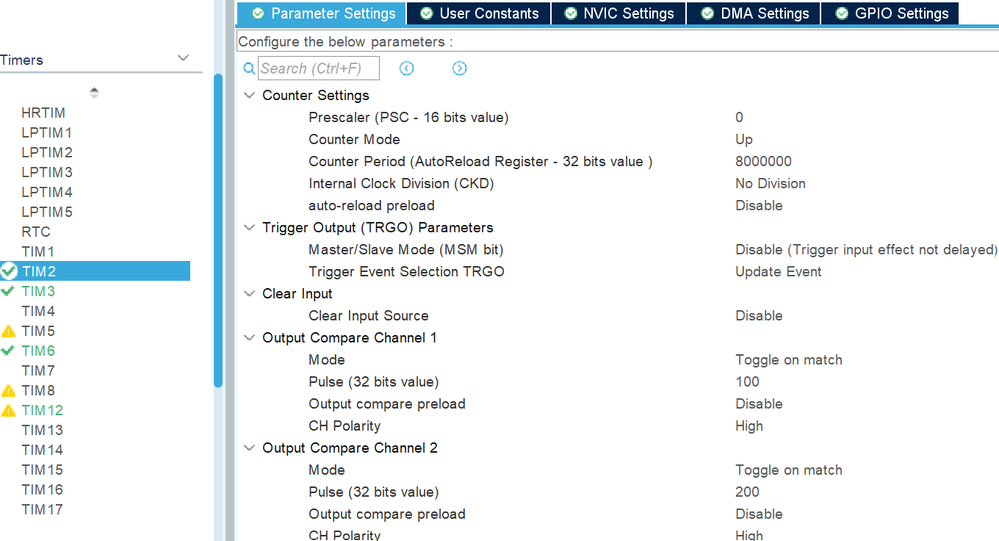
Task: Change Channel 2 Output compare preload value
Action: point(759,514)
